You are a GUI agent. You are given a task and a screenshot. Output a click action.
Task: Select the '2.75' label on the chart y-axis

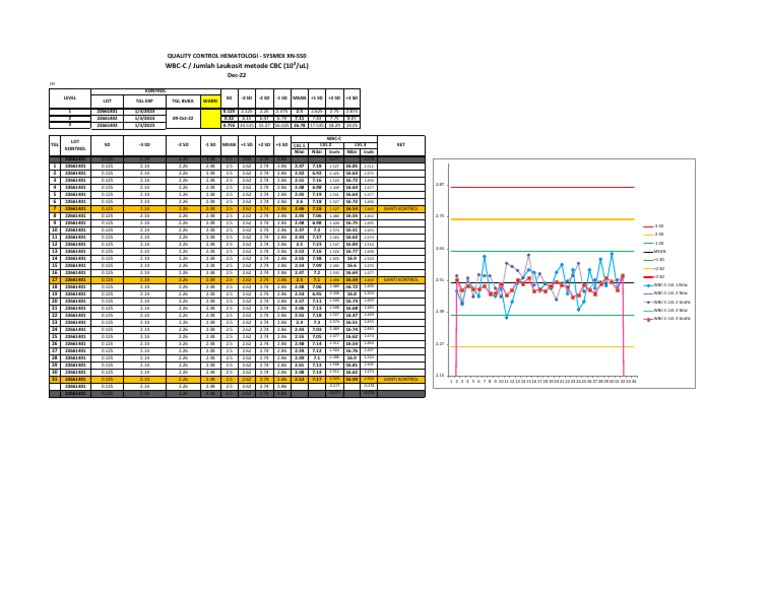point(440,216)
